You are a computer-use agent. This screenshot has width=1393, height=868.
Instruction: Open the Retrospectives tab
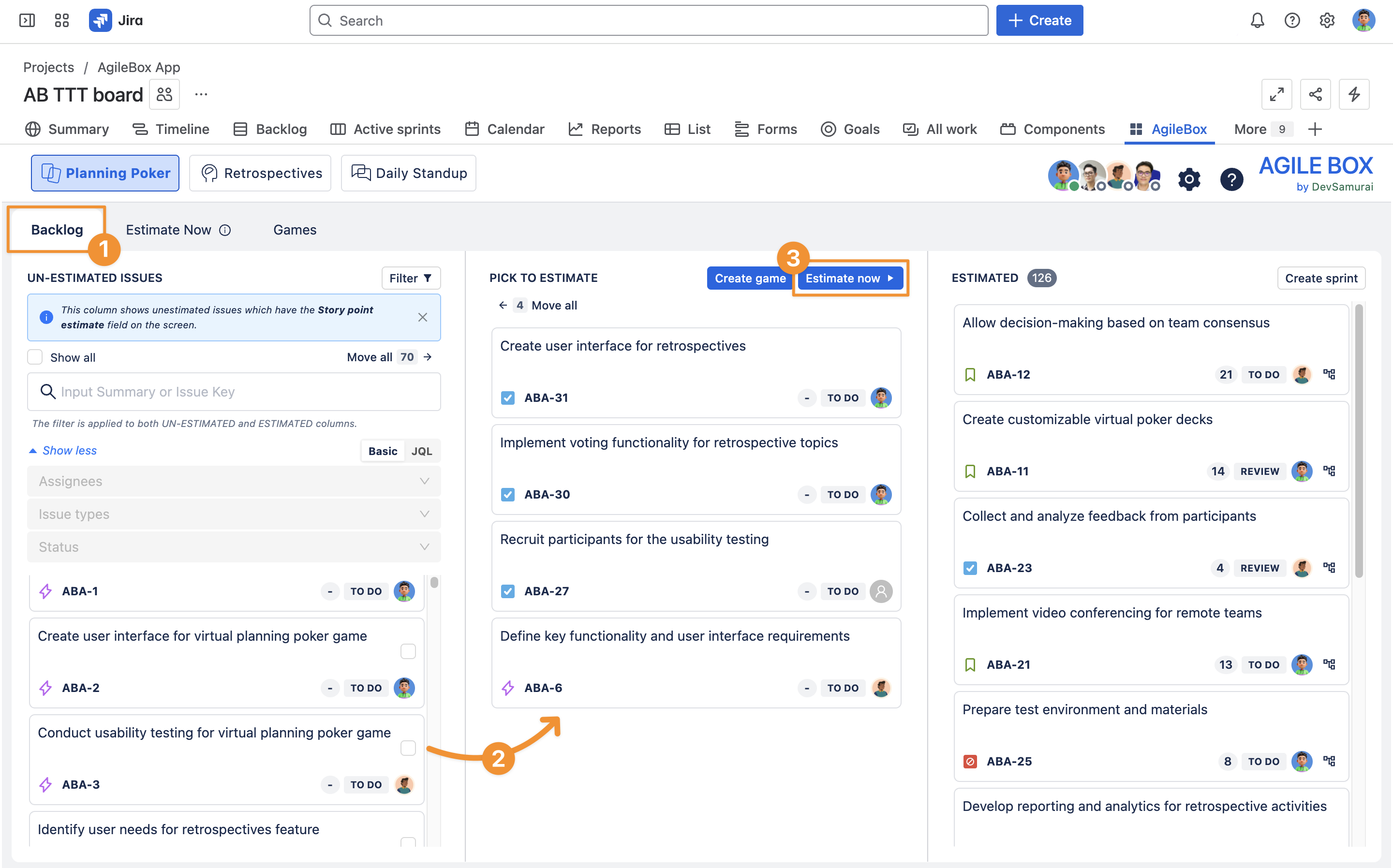coord(260,173)
